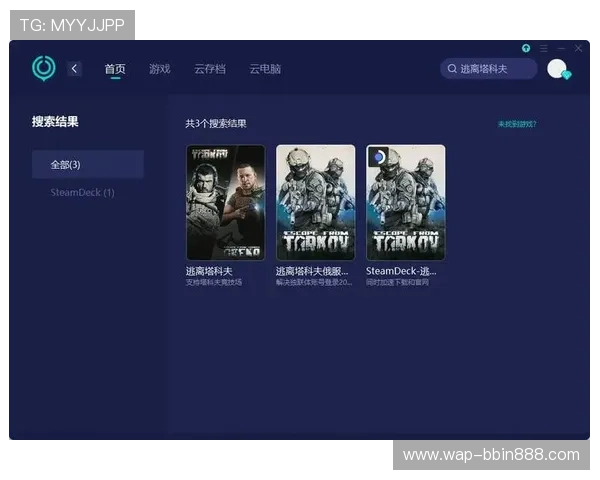The width and height of the screenshot is (600, 480).
Task: Open the user avatar profile
Action: pos(558,69)
